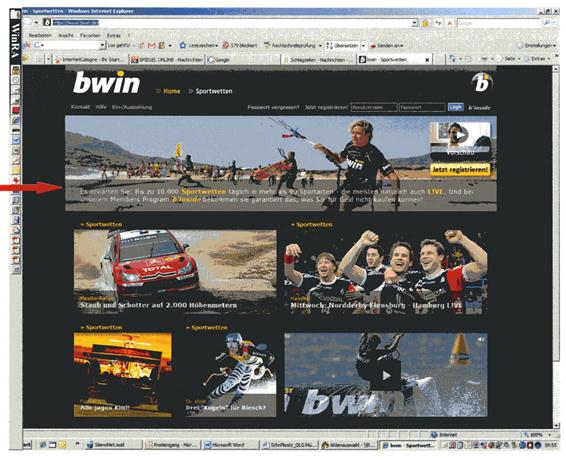Click the search magnifier icon in Internet Explorer
566x460 pixels.
[547, 23]
